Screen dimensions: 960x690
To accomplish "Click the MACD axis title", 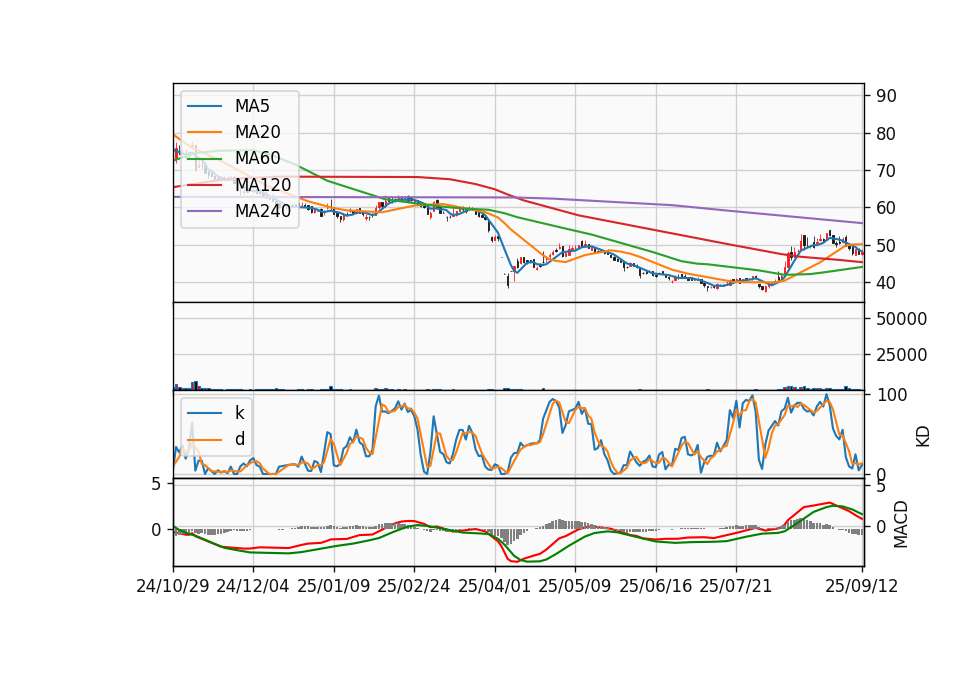I will point(900,524).
